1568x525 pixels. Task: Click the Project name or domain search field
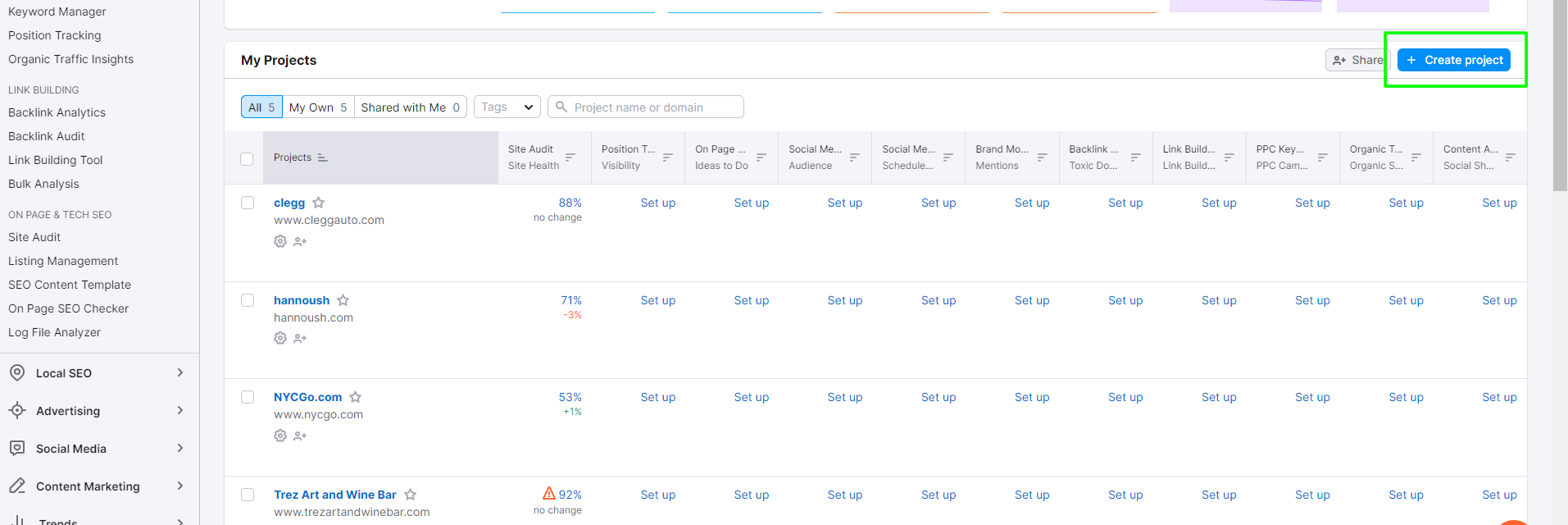pyautogui.click(x=646, y=107)
